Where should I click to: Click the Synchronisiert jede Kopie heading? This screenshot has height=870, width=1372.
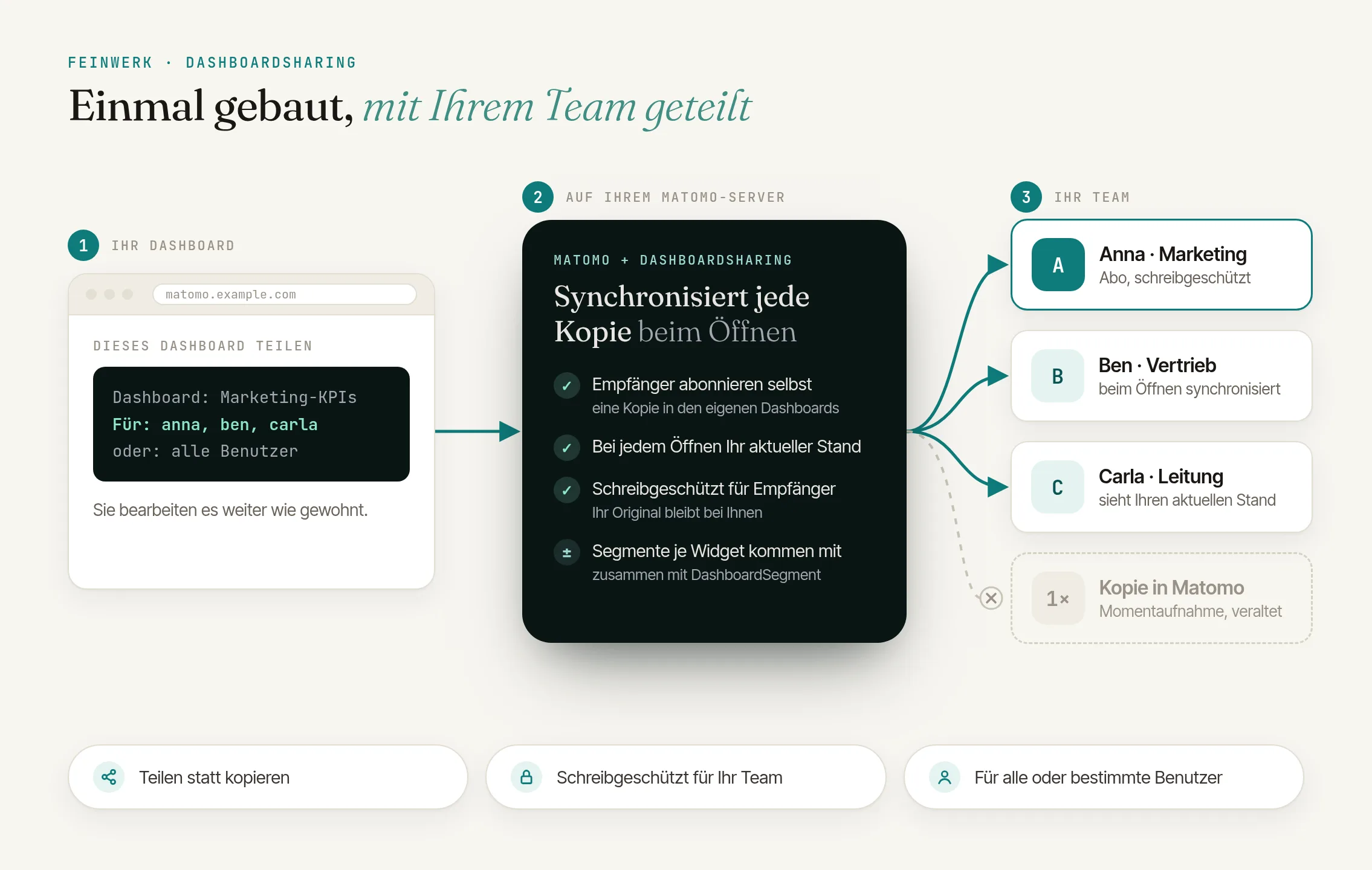pos(681,314)
